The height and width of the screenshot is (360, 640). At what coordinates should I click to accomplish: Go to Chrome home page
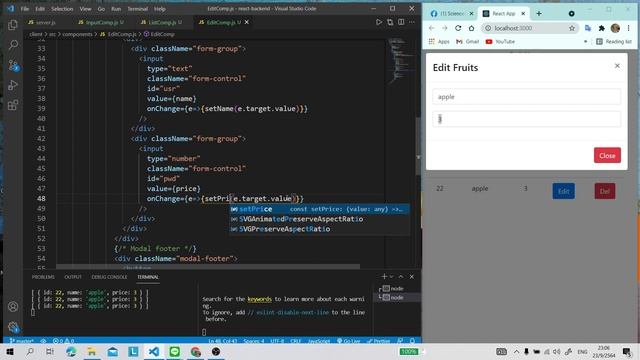coord(471,28)
